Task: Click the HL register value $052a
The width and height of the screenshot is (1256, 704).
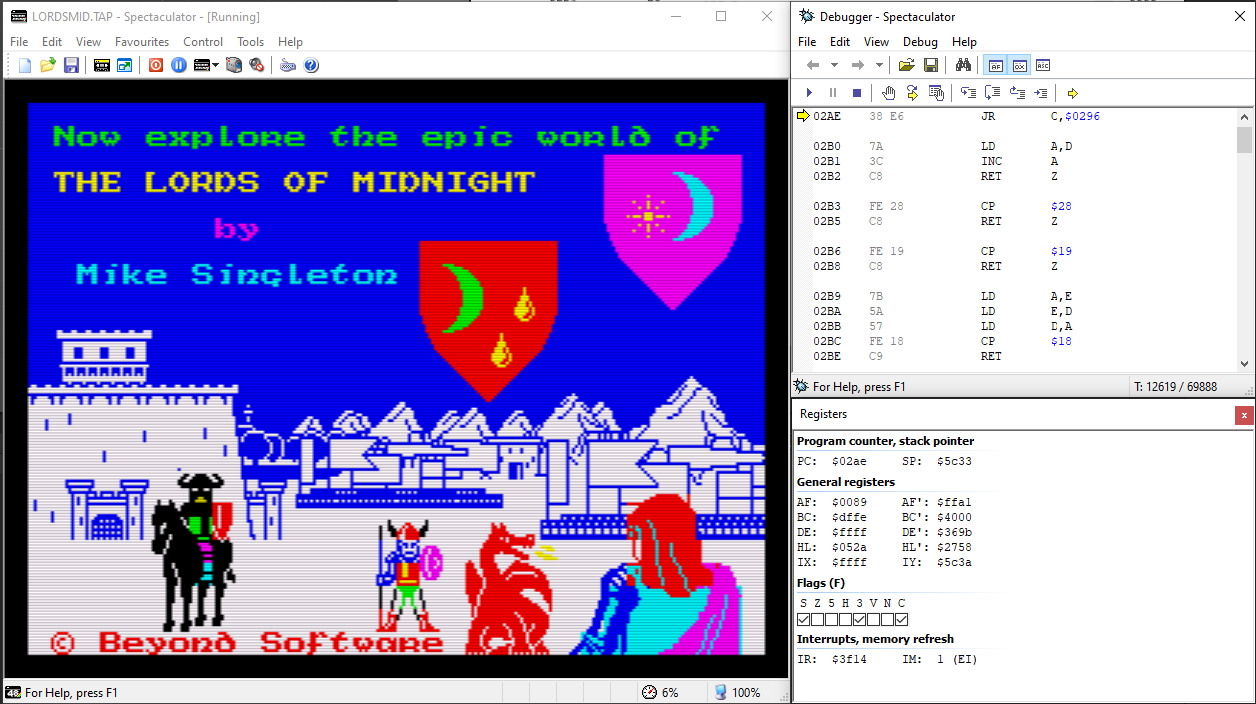Action: tap(849, 547)
